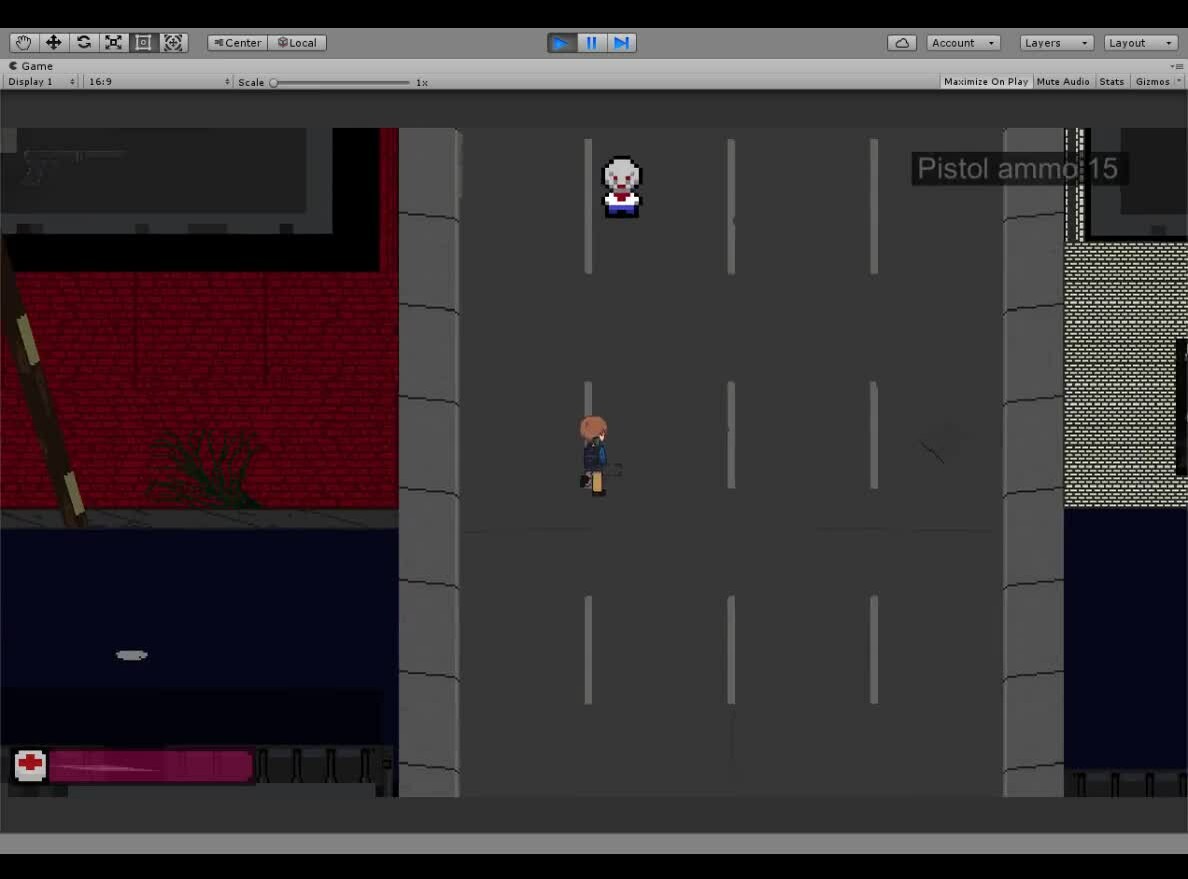Select the Rotate tool
This screenshot has width=1188, height=879.
[x=84, y=43]
